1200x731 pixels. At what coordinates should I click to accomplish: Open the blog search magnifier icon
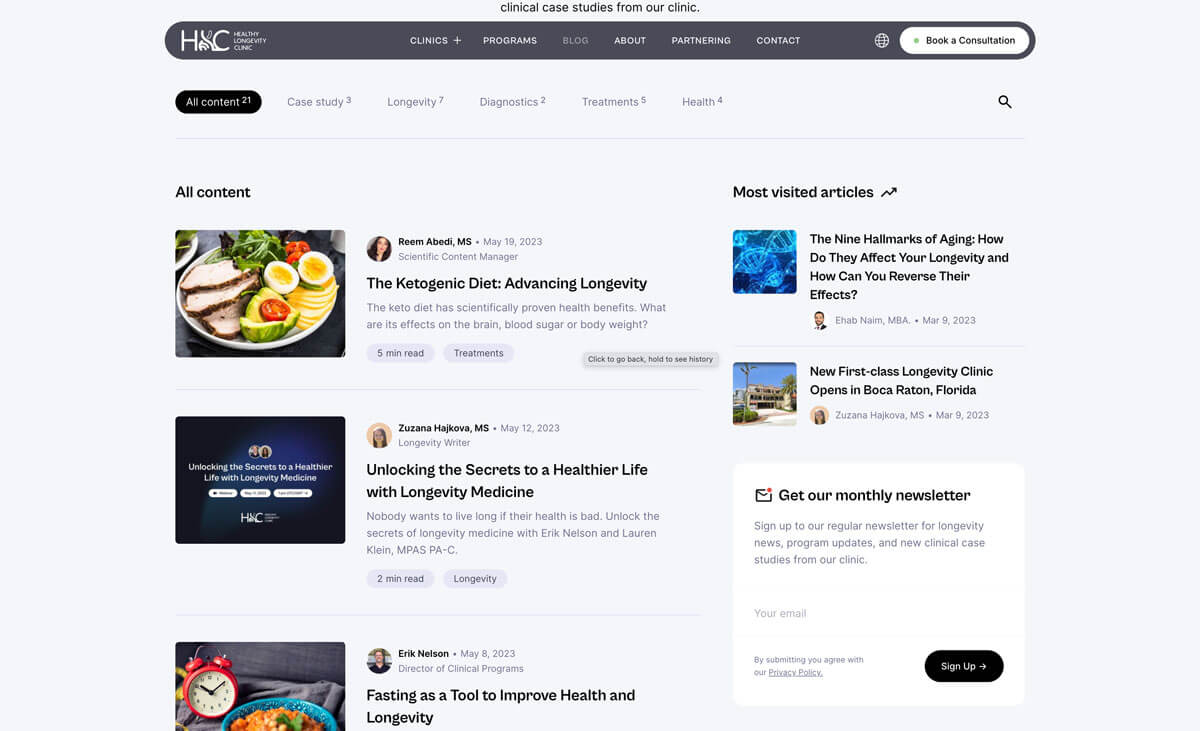(x=1005, y=102)
